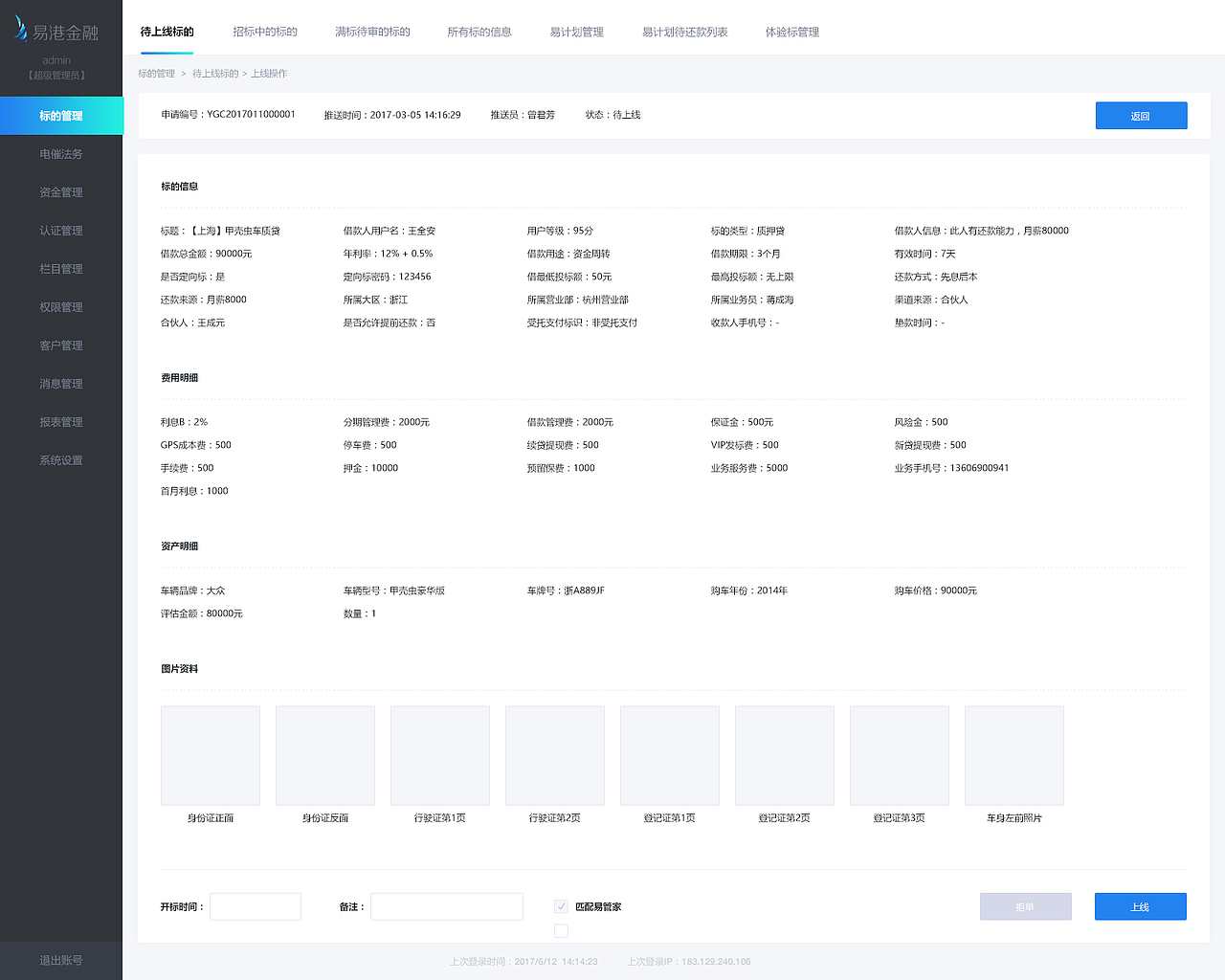Open the 登记证第1页 thumbnail
This screenshot has height=980, width=1225.
[x=670, y=755]
